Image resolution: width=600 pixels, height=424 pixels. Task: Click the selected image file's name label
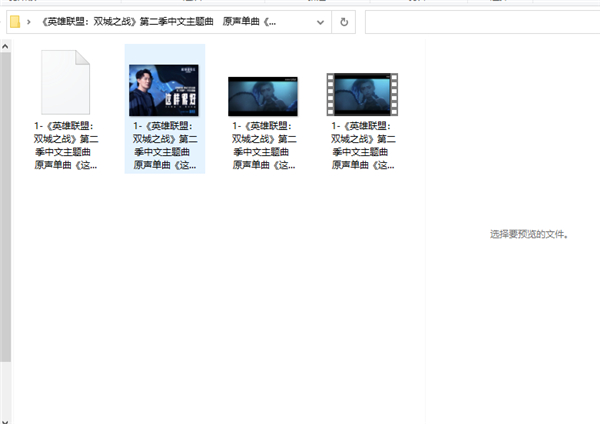(164, 145)
